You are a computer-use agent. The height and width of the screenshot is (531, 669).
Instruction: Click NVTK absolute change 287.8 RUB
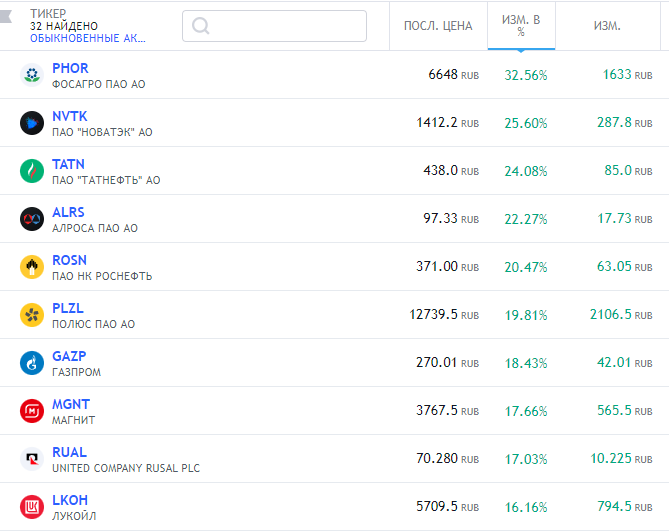coord(625,123)
